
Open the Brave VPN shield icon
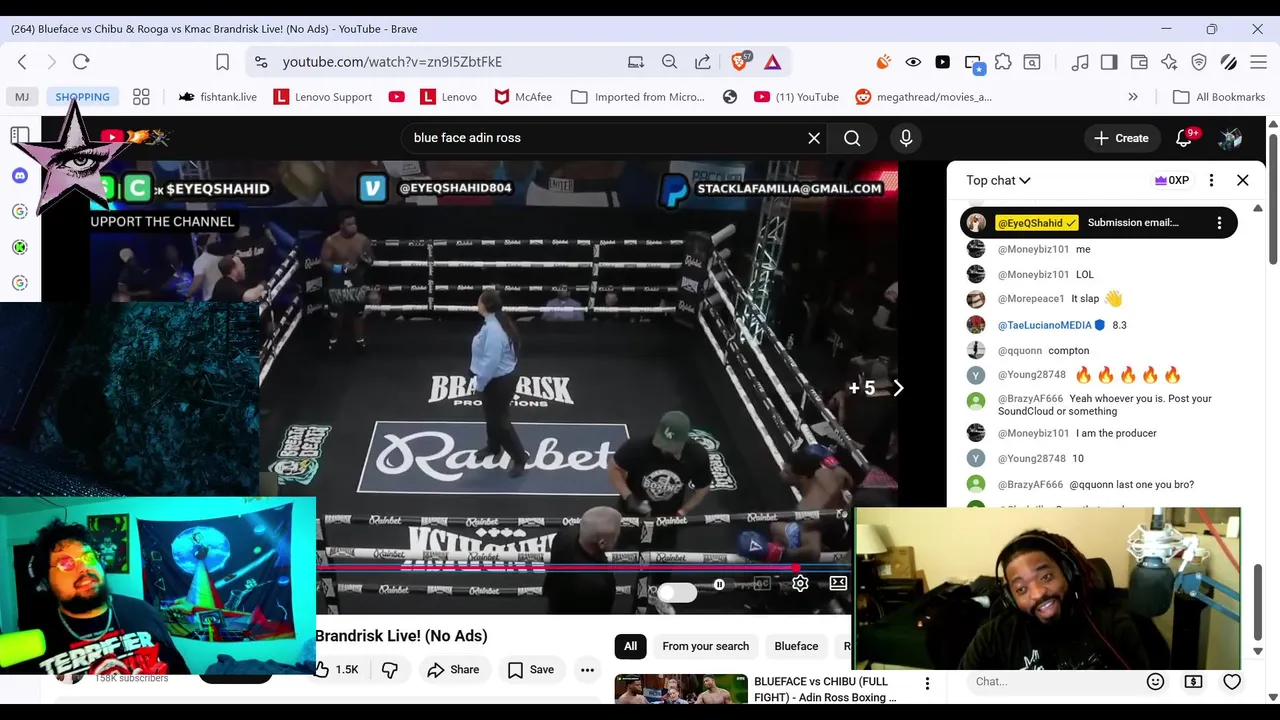tap(1198, 61)
